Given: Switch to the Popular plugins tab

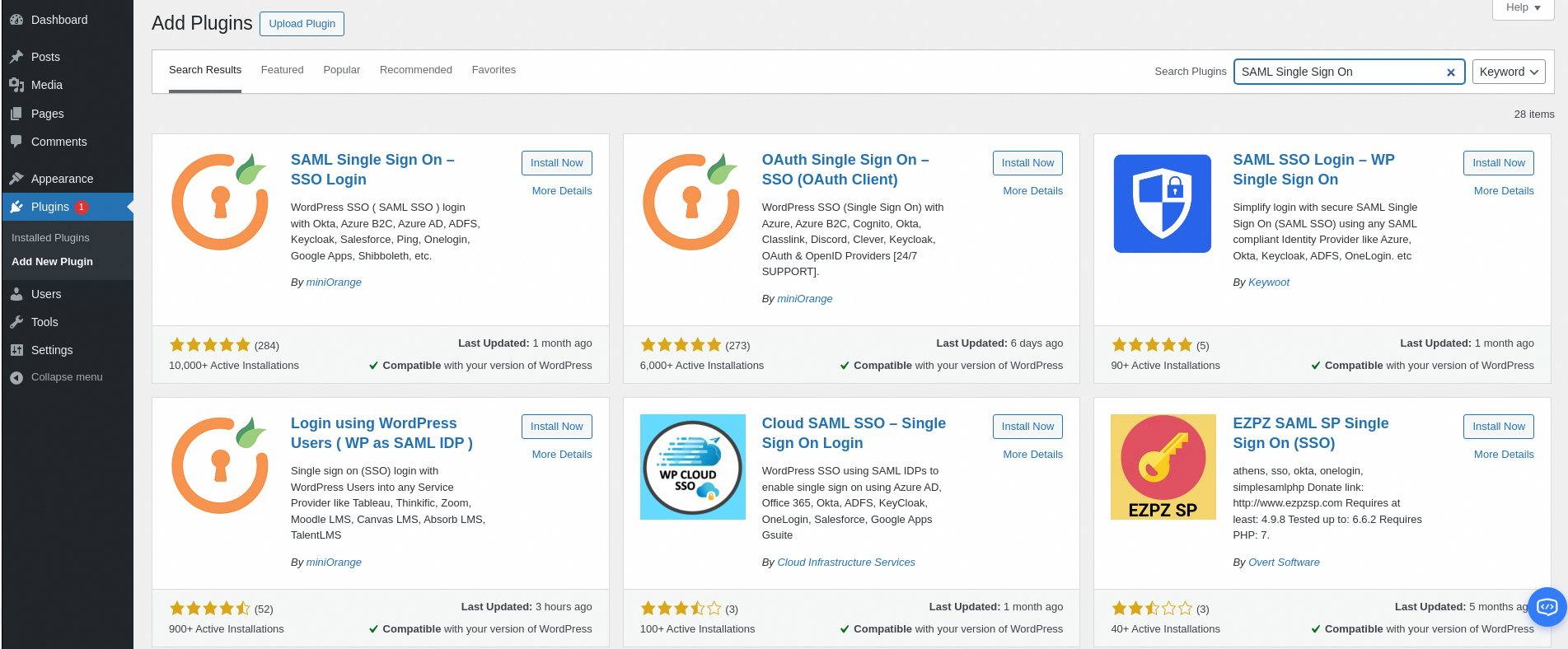Looking at the screenshot, I should (341, 70).
